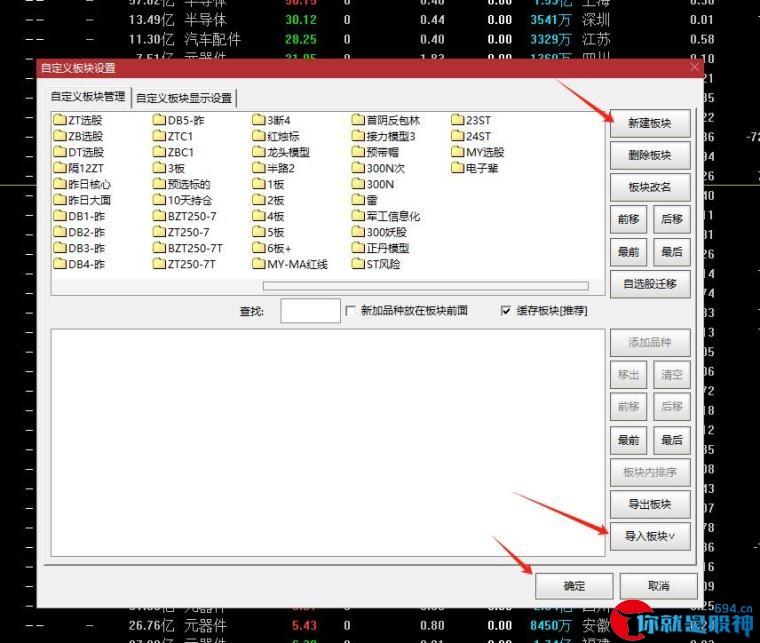Select the 昨日核心 folder icon
Viewport: 760px width, 643px height.
(60, 184)
